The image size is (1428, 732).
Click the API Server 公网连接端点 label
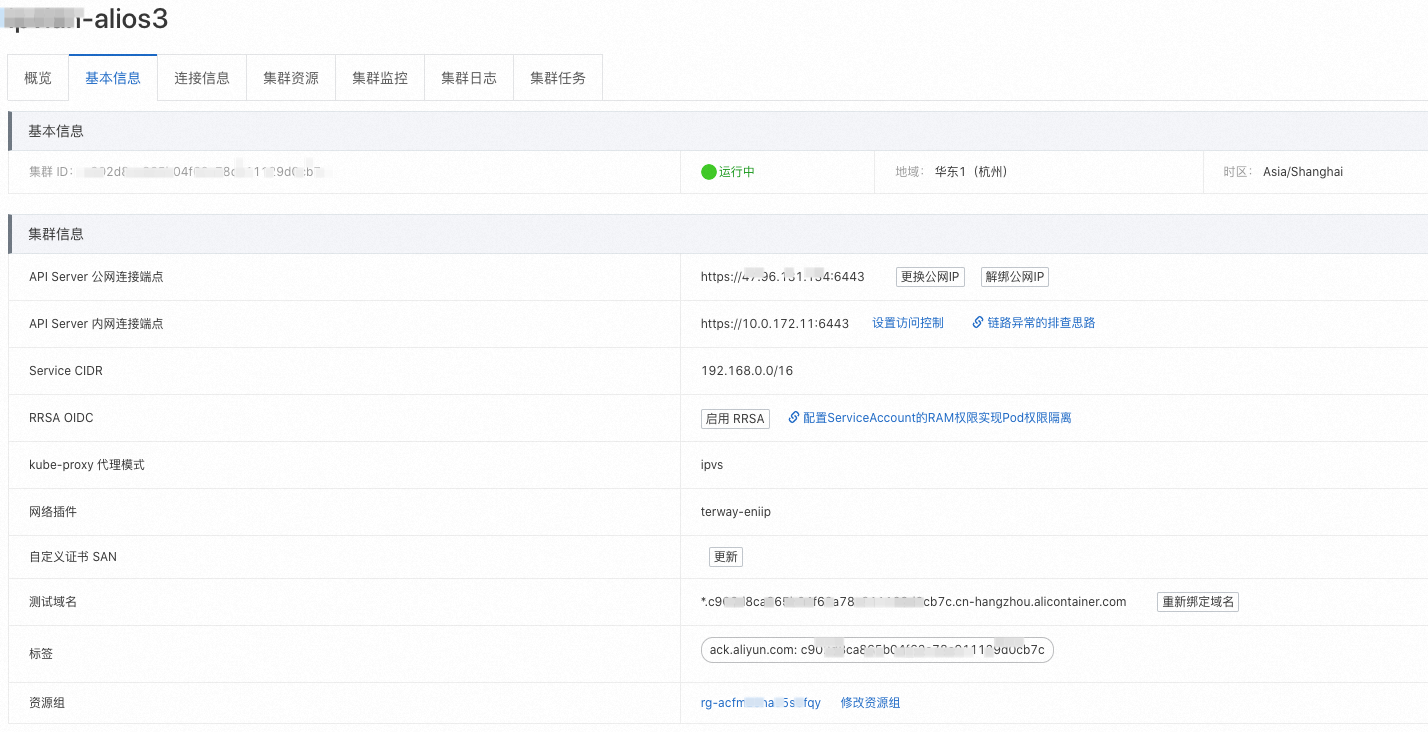96,277
